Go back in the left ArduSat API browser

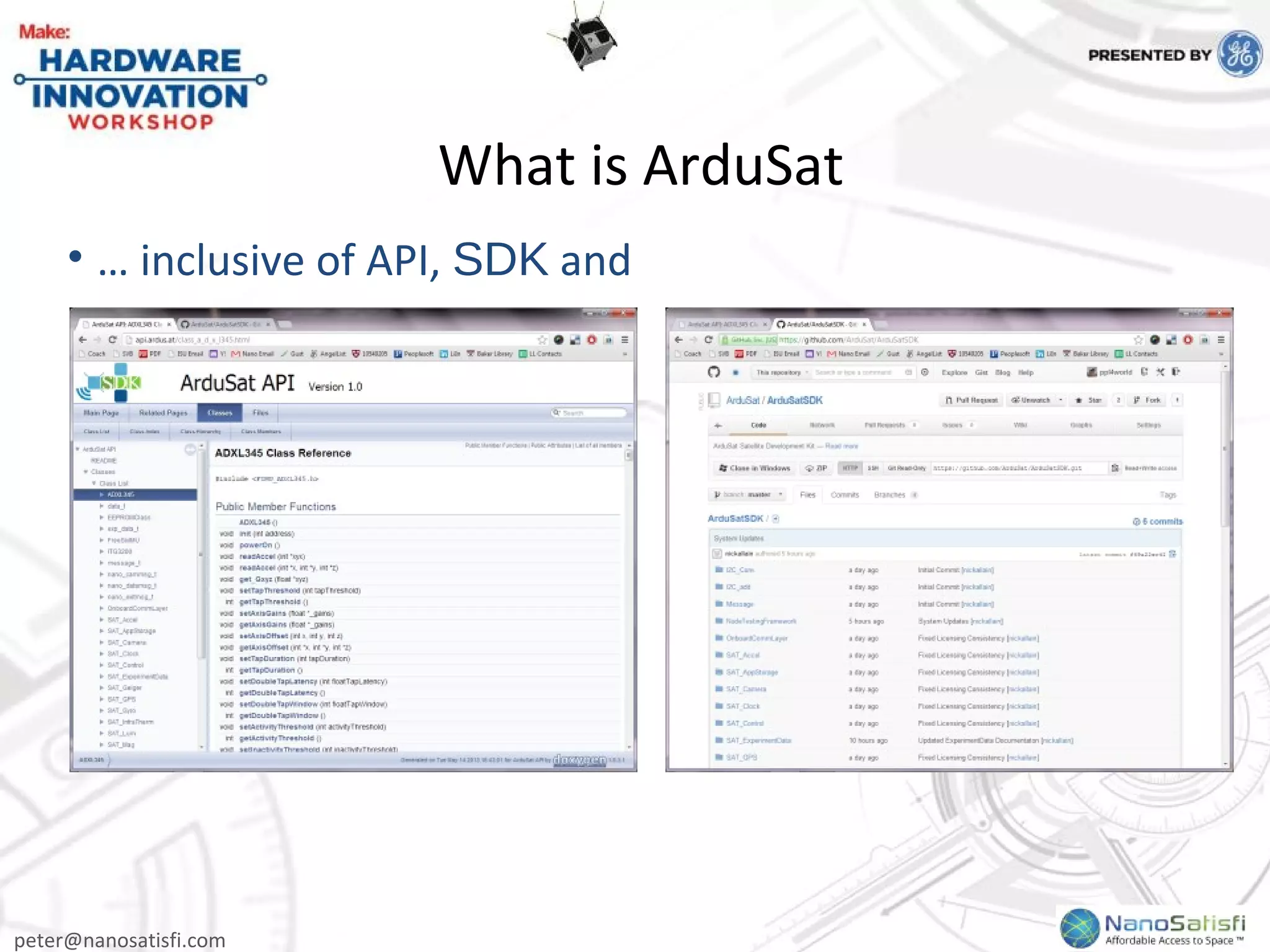82,340
